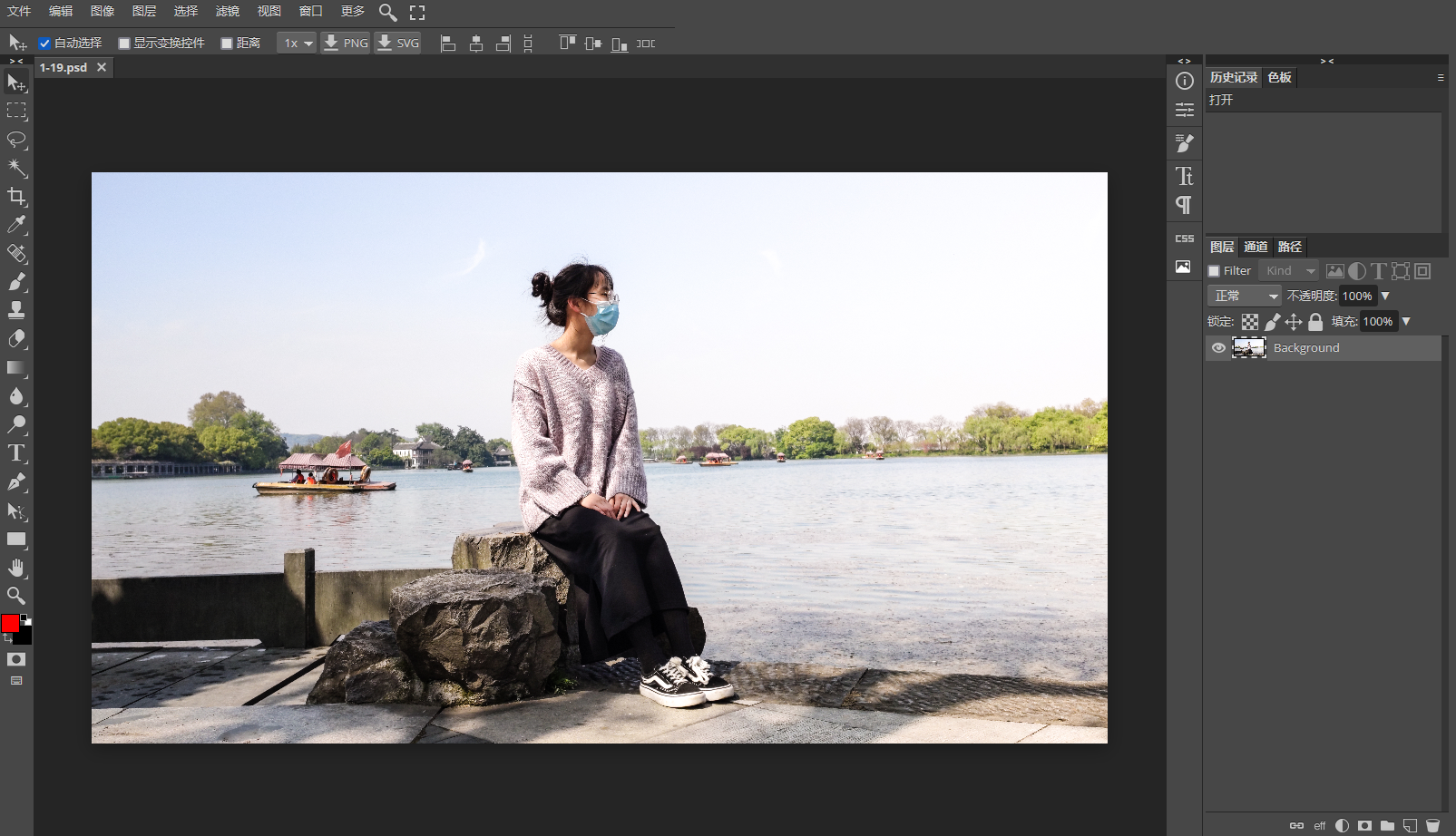This screenshot has height=836, width=1456.
Task: Open the Kind filter dropdown
Action: pos(1289,271)
